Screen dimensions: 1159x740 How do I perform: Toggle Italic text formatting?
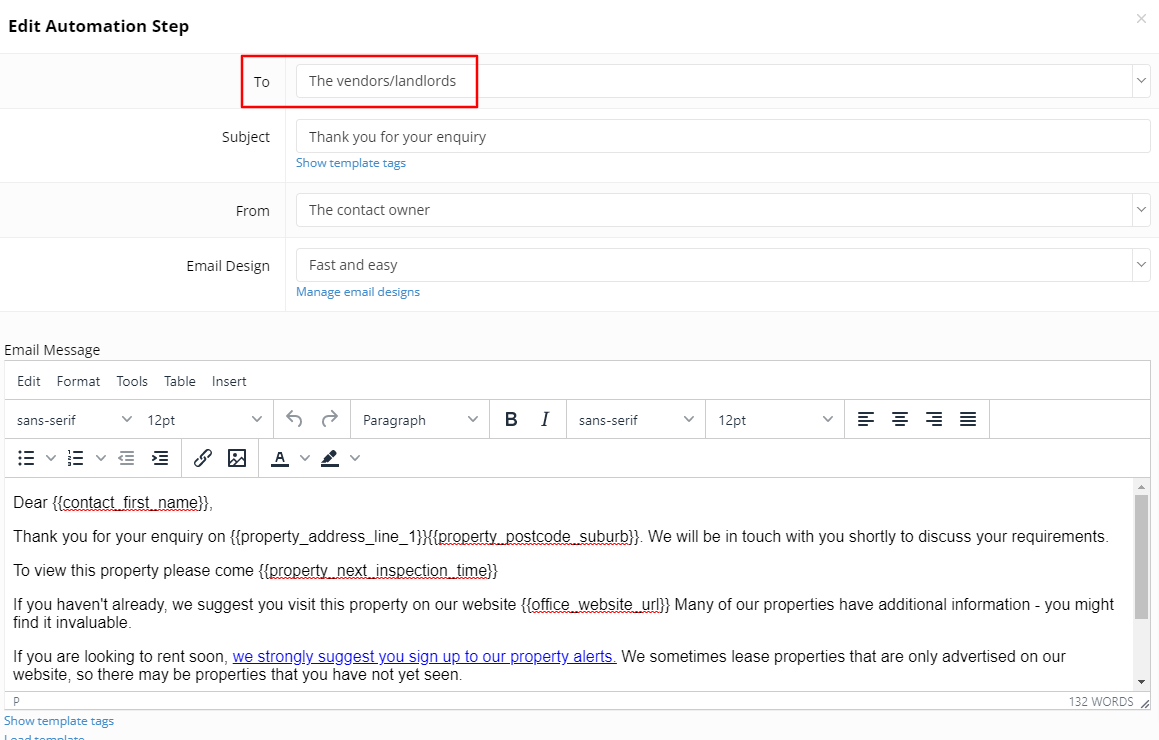coord(545,420)
